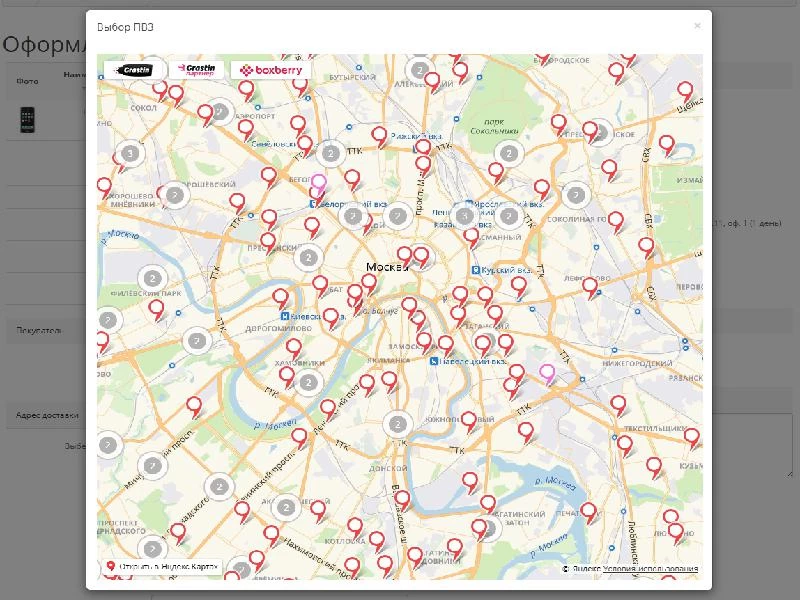Open the Условия использования link

(650, 569)
